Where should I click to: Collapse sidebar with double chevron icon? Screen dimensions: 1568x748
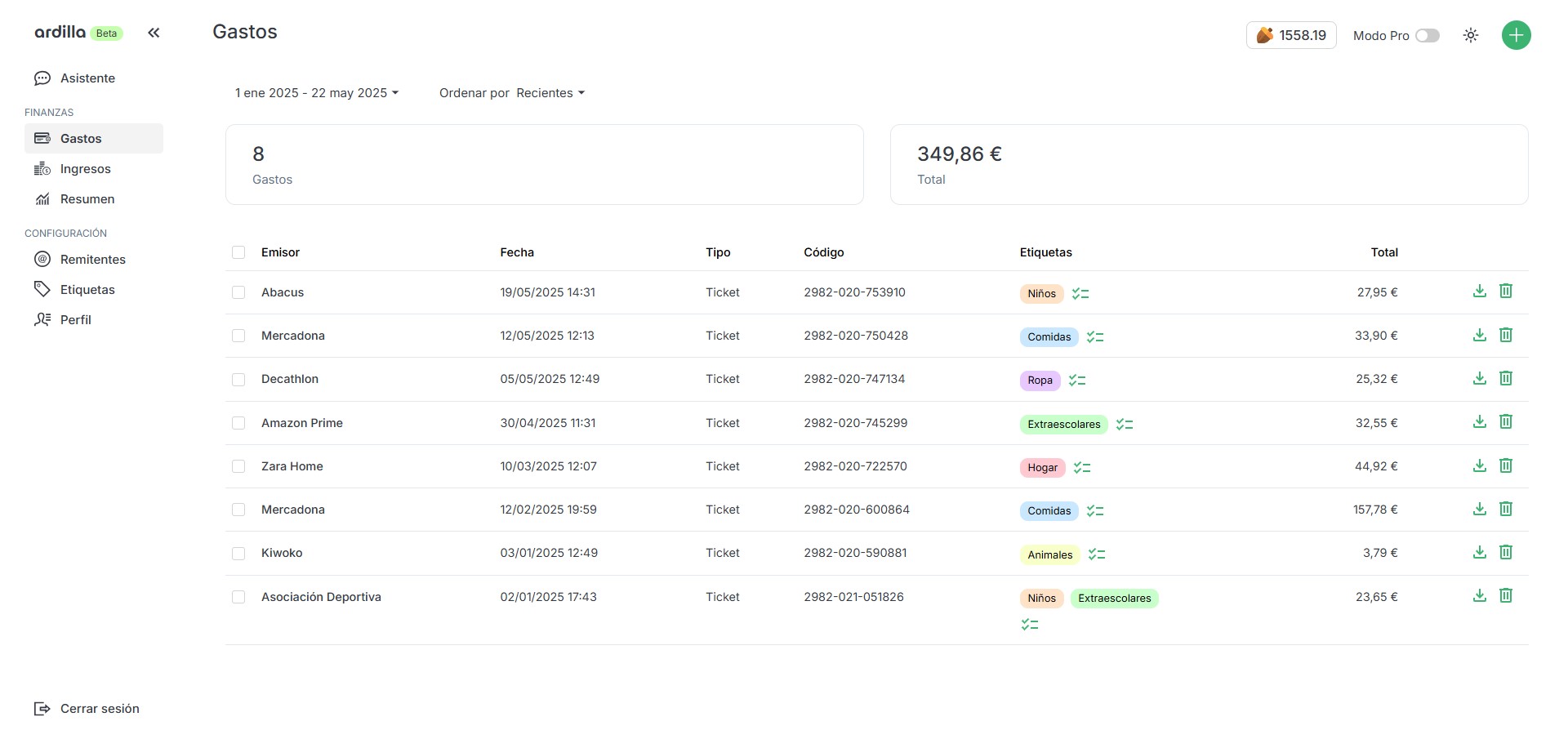click(154, 33)
